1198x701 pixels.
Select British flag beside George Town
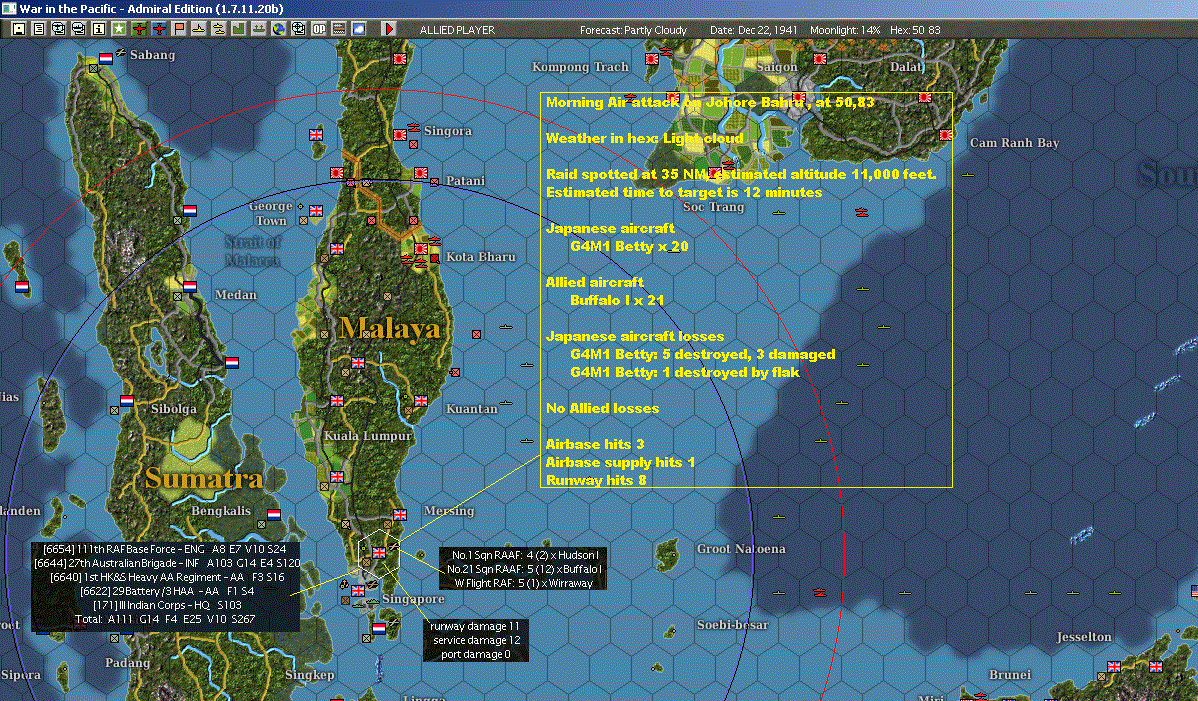(x=316, y=211)
